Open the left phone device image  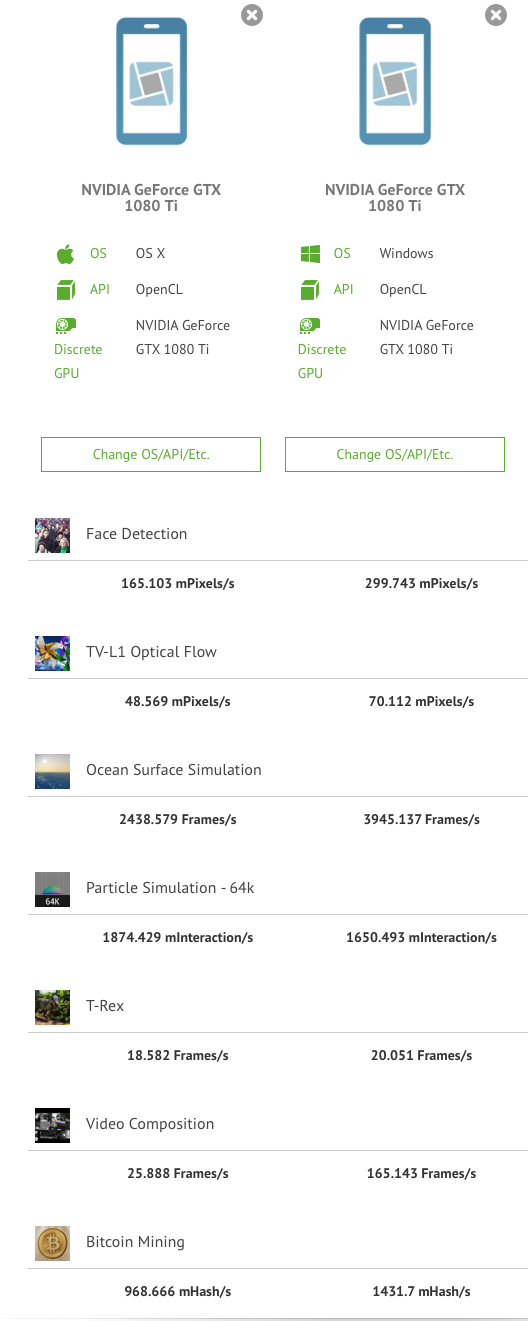(x=151, y=81)
